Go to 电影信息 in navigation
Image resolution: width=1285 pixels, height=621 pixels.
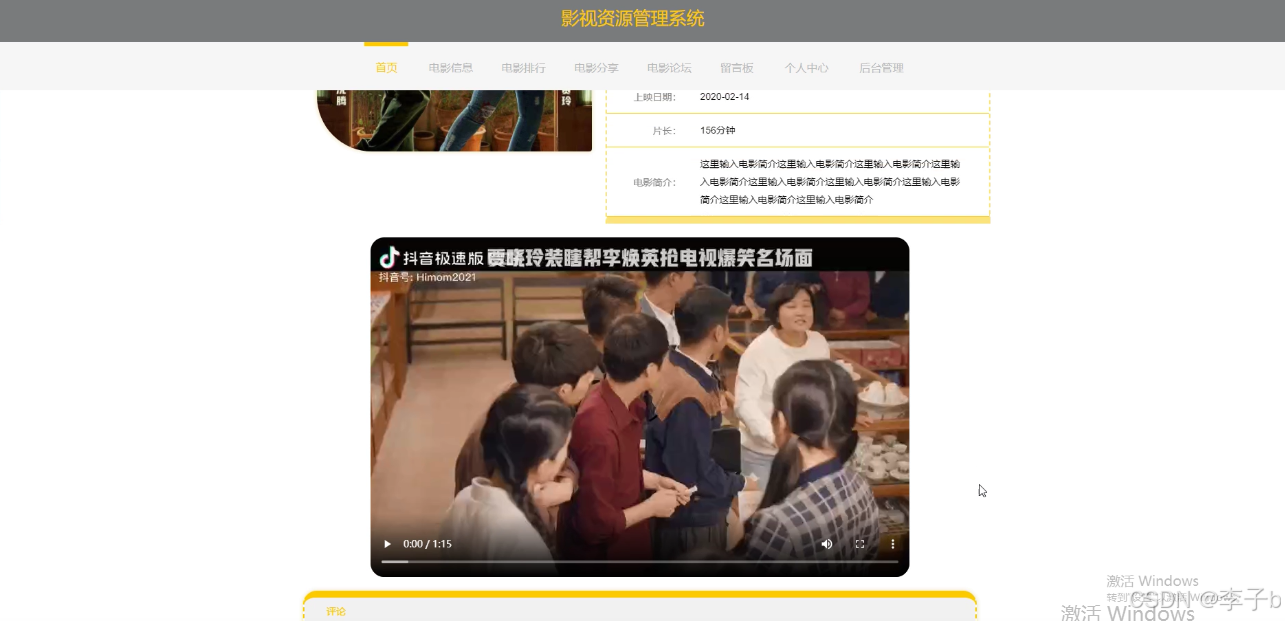[x=451, y=68]
